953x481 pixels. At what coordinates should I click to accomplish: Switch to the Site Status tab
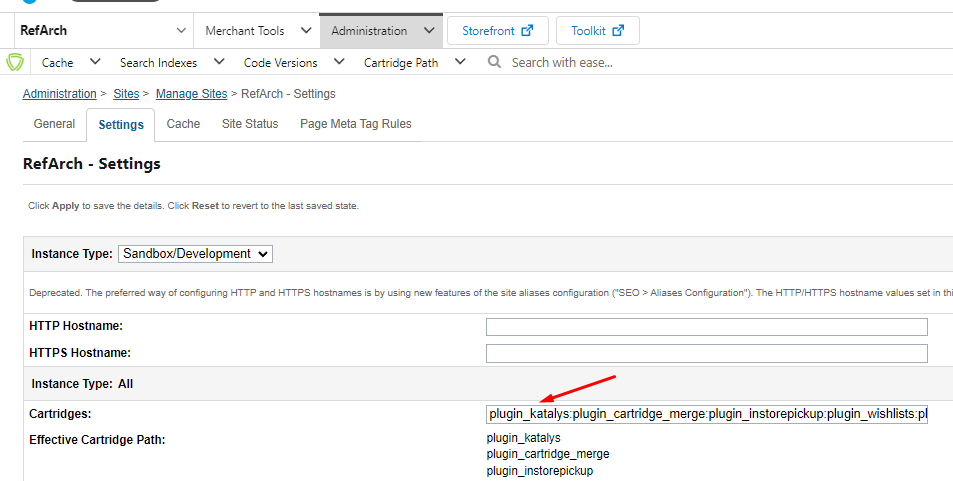(x=250, y=124)
